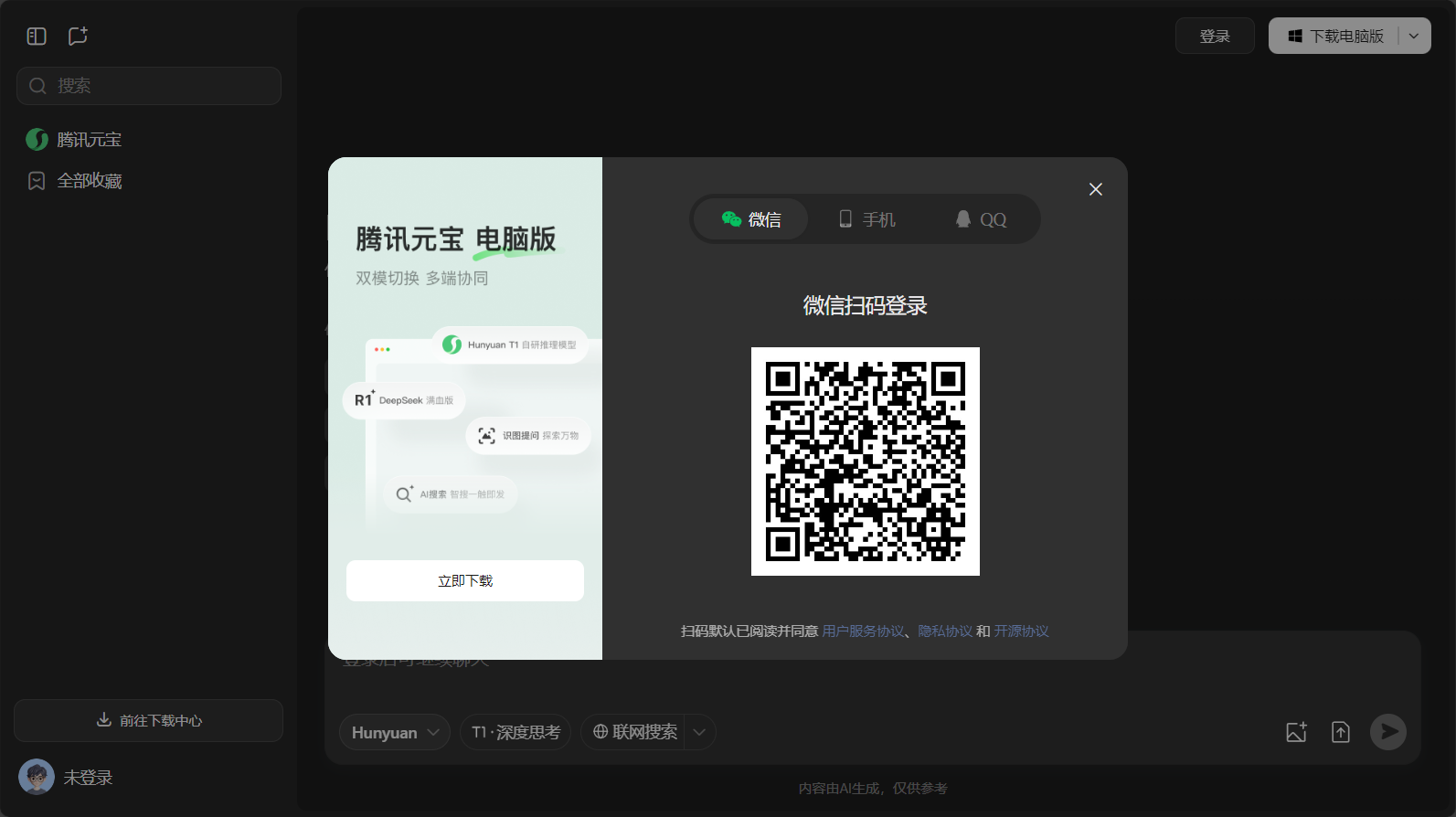Toggle T1·深度思考 mode
Viewport: 1456px width, 817px height.
coord(515,732)
